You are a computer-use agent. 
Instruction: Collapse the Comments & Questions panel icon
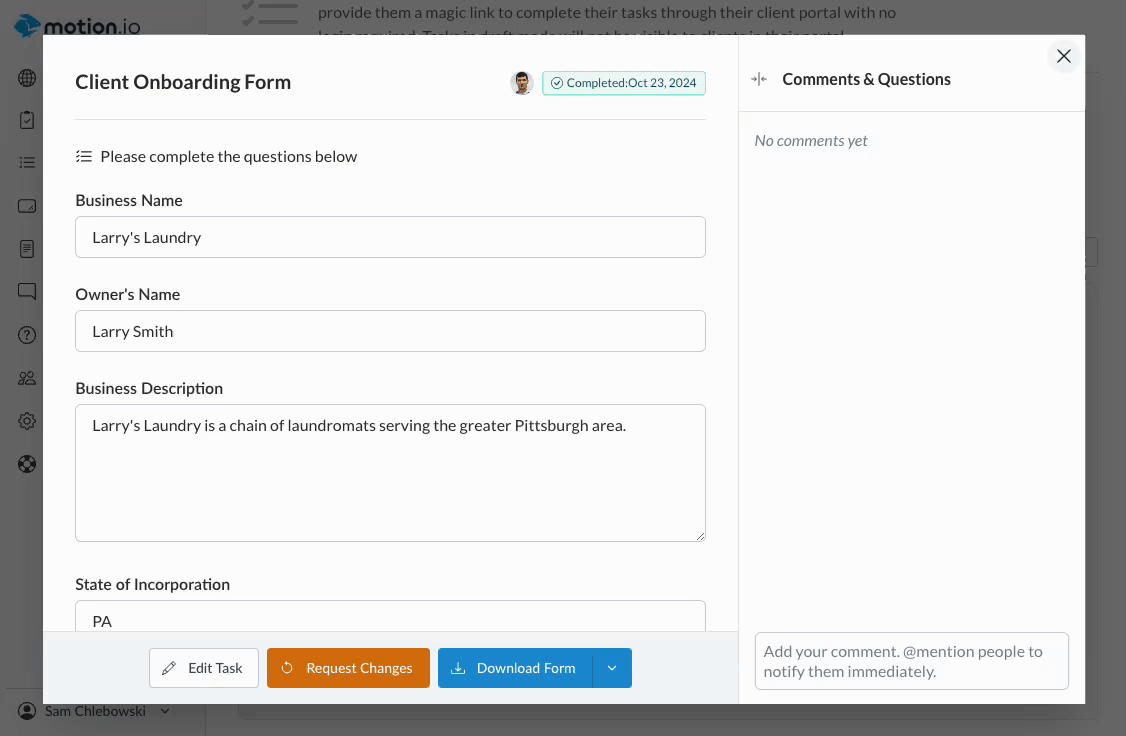759,79
